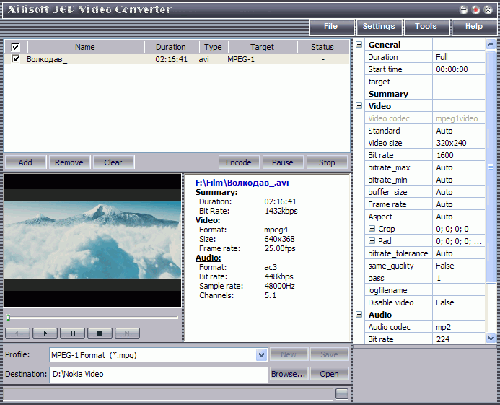Sort list by Duration column header
This screenshot has width=500, height=405.
coord(171,47)
